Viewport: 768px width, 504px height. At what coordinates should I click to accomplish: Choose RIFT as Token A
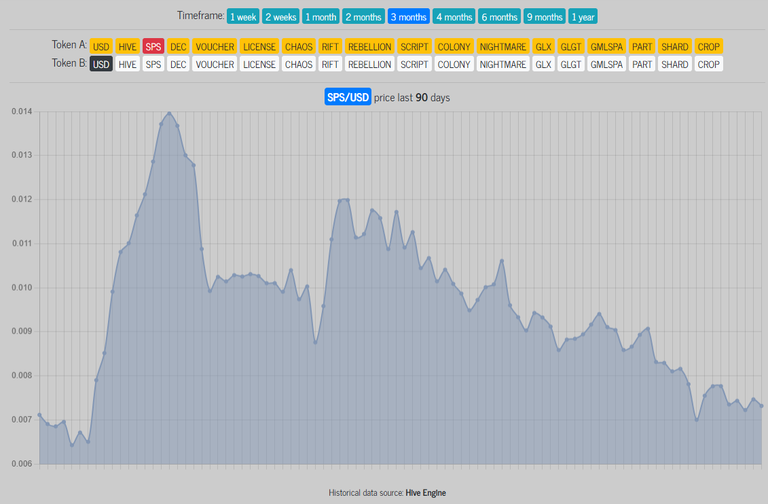tap(330, 47)
